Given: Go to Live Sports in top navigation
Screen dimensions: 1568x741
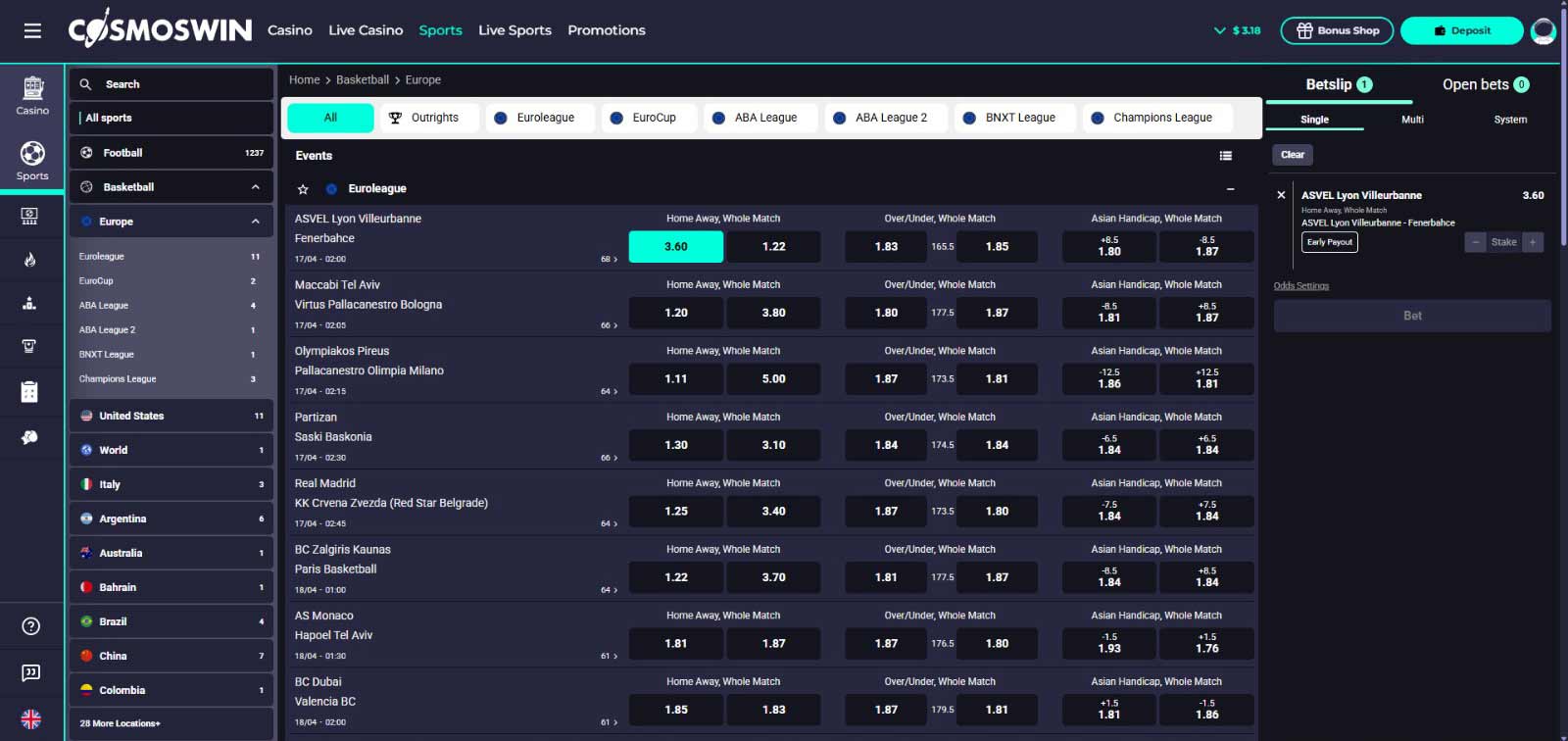Looking at the screenshot, I should (x=514, y=30).
